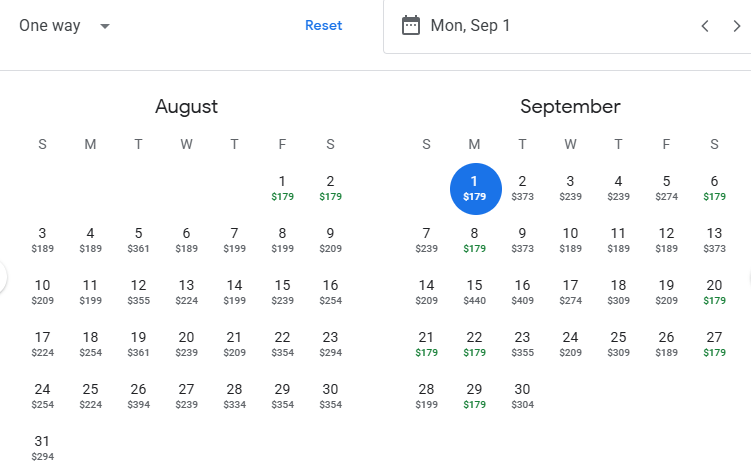Open the One way trip type dropdown

pos(64,25)
